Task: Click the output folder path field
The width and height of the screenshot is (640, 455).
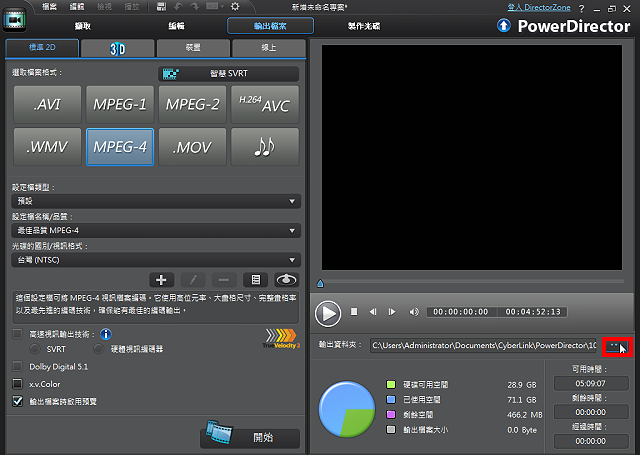Action: [x=484, y=346]
